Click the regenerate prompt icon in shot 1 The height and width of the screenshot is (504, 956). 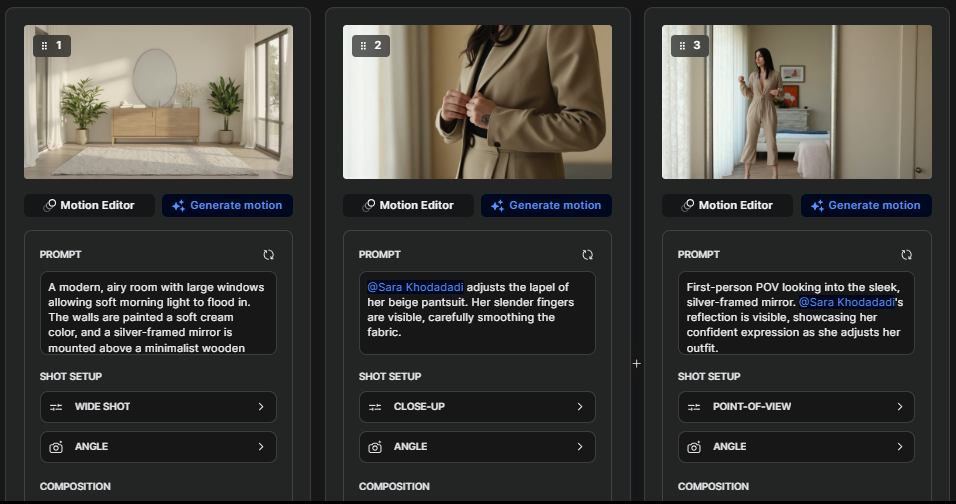[268, 255]
